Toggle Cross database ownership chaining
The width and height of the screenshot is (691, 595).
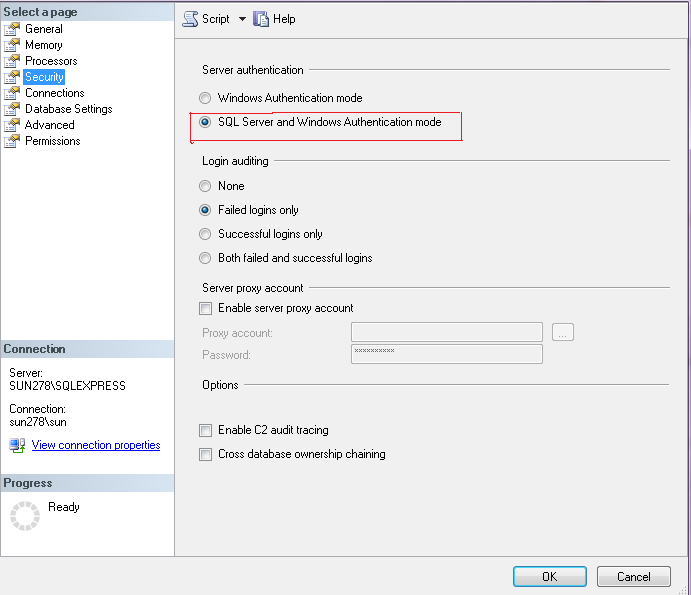pyautogui.click(x=205, y=454)
